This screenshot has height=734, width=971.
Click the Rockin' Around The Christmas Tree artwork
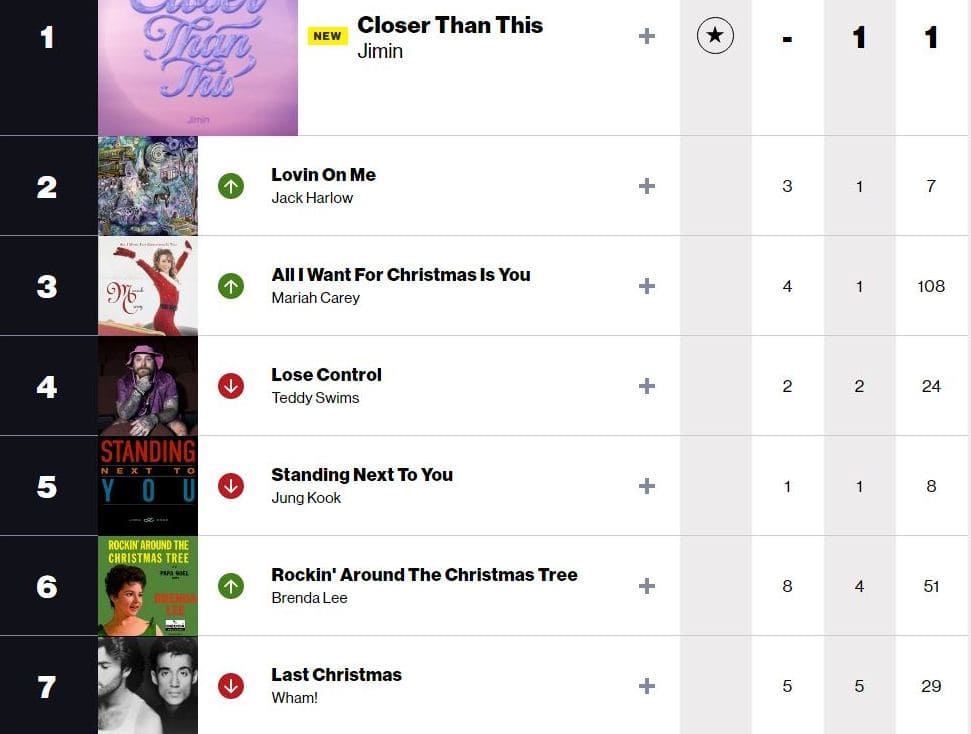[x=148, y=586]
